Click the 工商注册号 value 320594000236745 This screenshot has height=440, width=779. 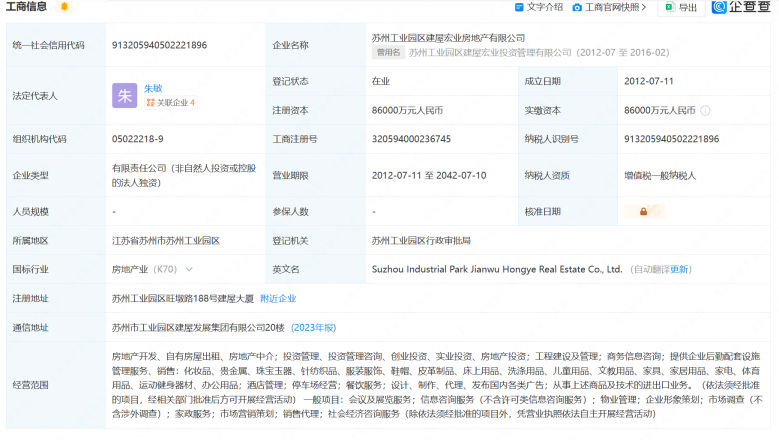[x=411, y=139]
